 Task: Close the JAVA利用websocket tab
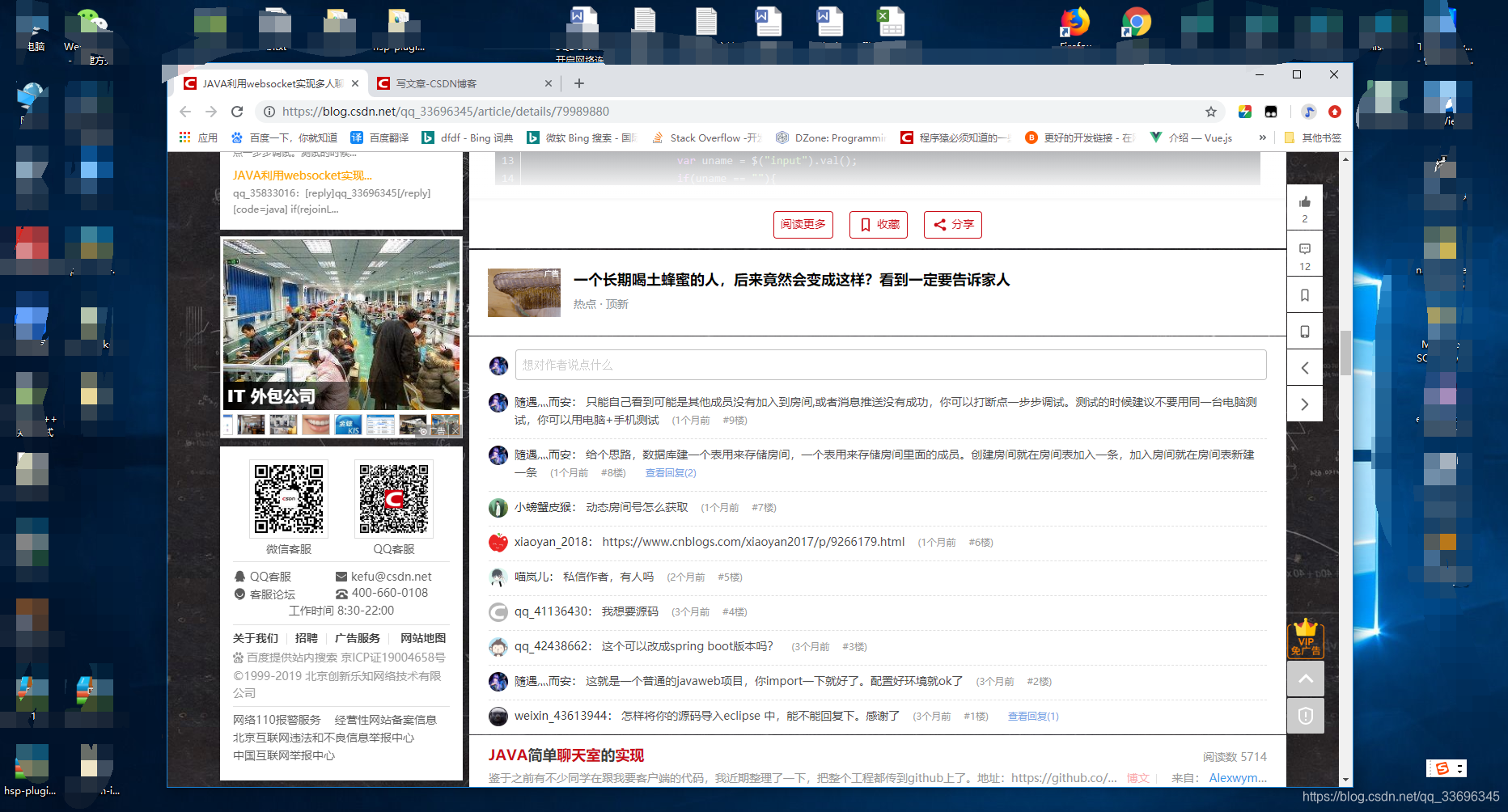coord(355,83)
